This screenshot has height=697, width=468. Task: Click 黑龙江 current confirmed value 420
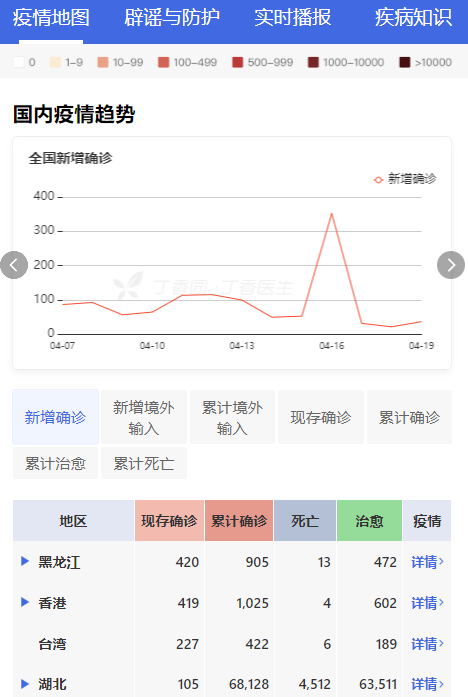point(187,562)
